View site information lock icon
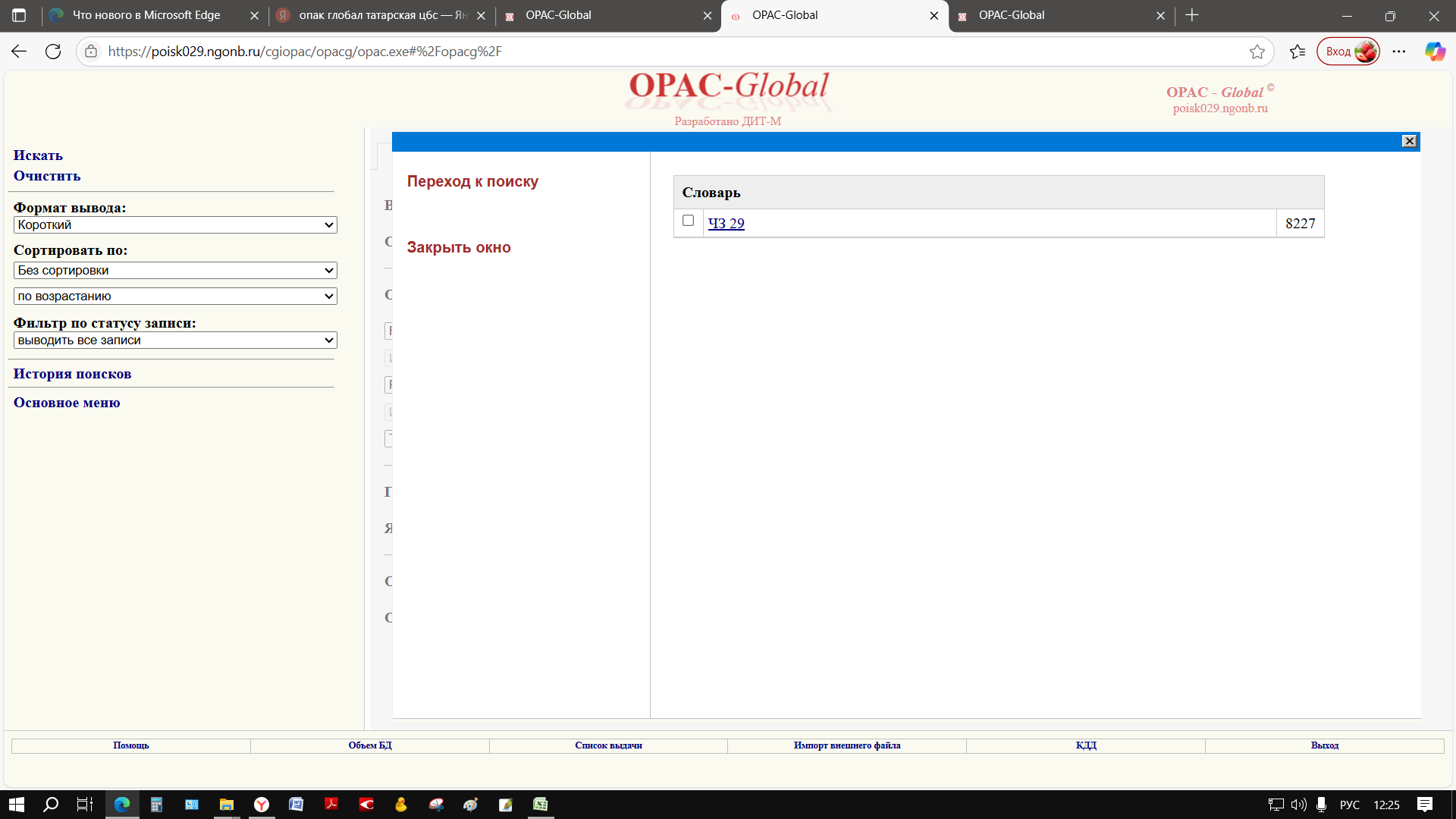This screenshot has height=819, width=1456. (x=91, y=52)
